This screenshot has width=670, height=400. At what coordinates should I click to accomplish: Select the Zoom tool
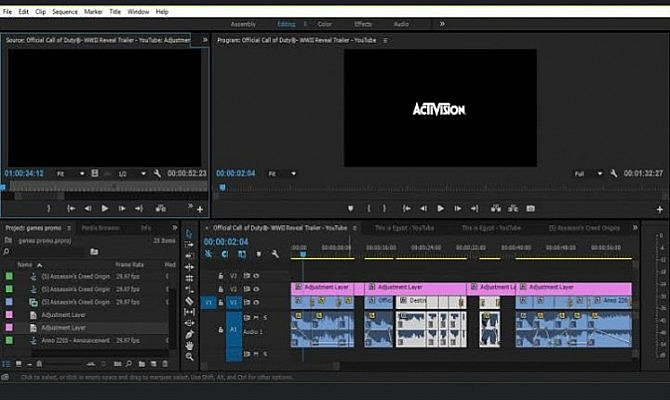(189, 356)
